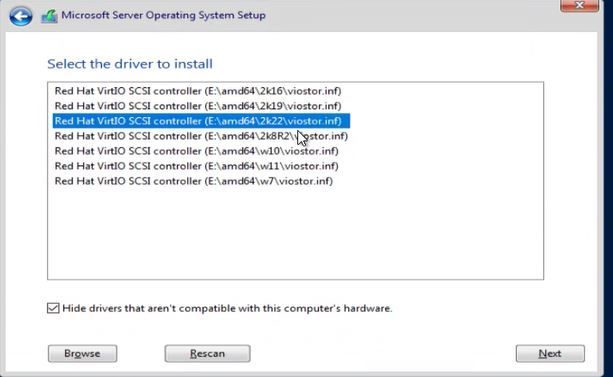This screenshot has width=613, height=377.
Task: Select the w7 viostor.inf driver
Action: (x=194, y=181)
